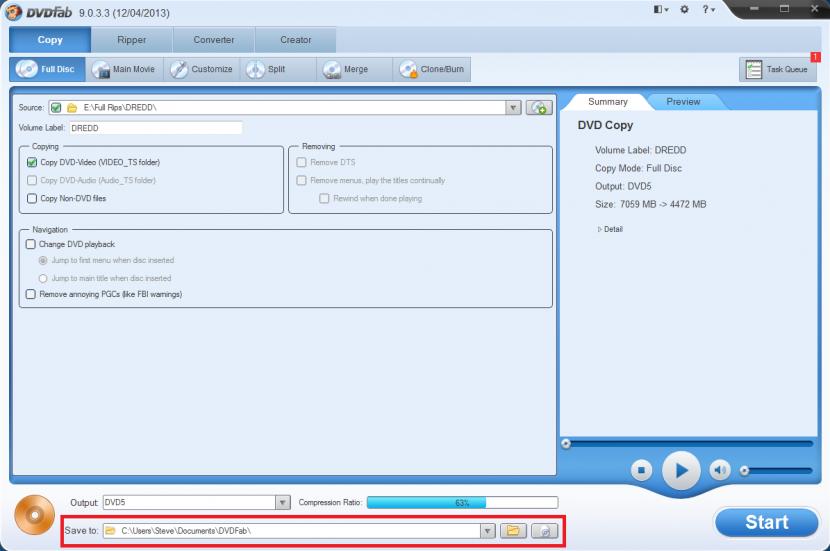Expand the Save to path dropdown
Screen dimensions: 830x551
[488, 530]
